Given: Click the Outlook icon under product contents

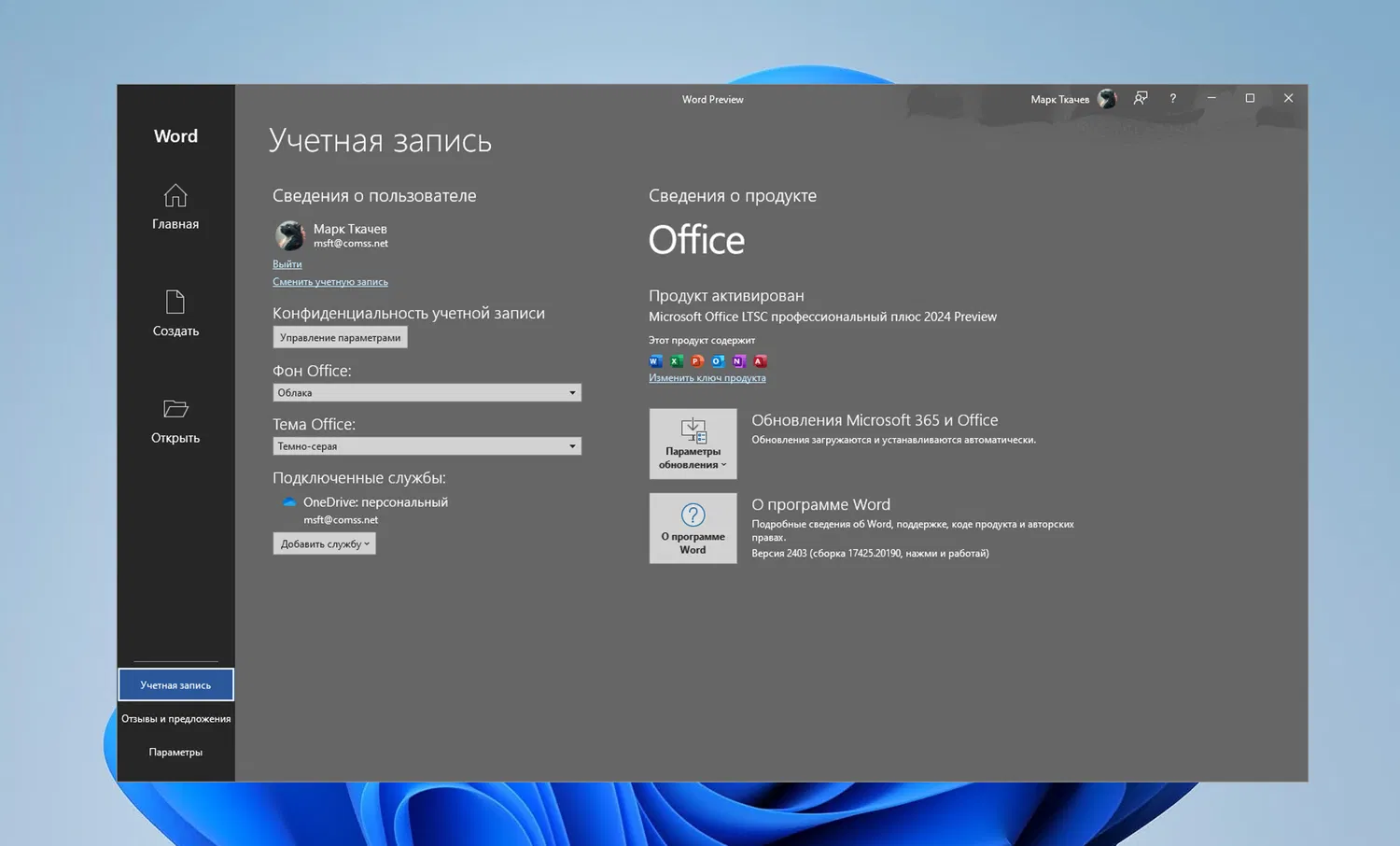Looking at the screenshot, I should click(718, 361).
